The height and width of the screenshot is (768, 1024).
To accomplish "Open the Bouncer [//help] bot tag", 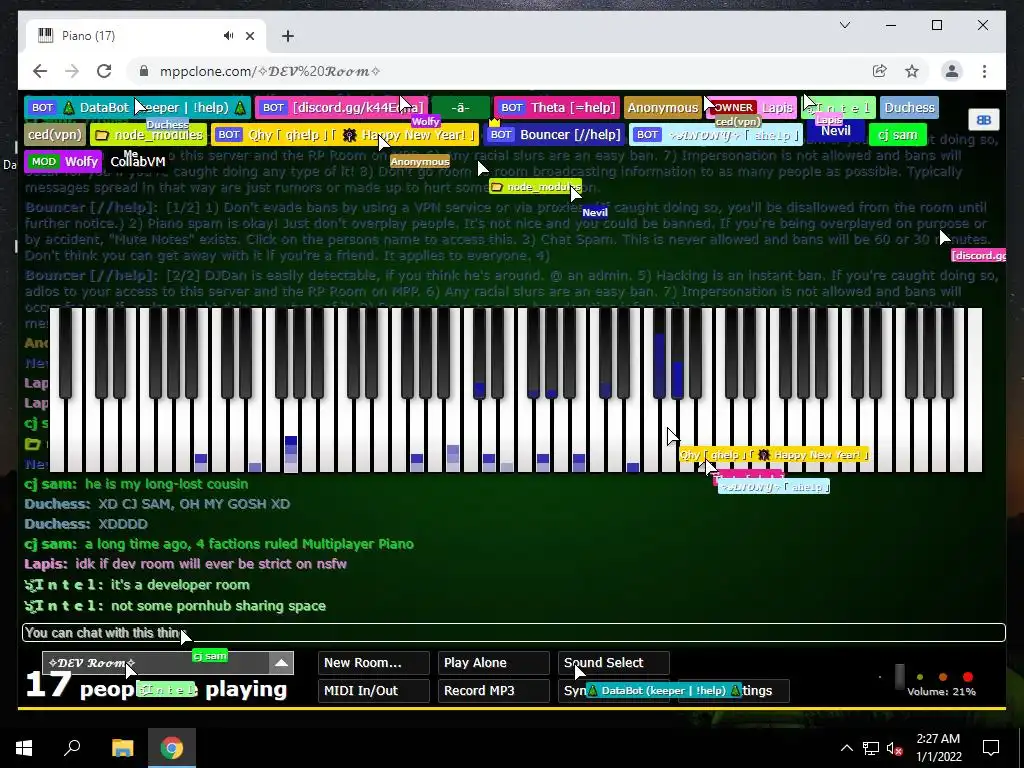I will pyautogui.click(x=554, y=135).
